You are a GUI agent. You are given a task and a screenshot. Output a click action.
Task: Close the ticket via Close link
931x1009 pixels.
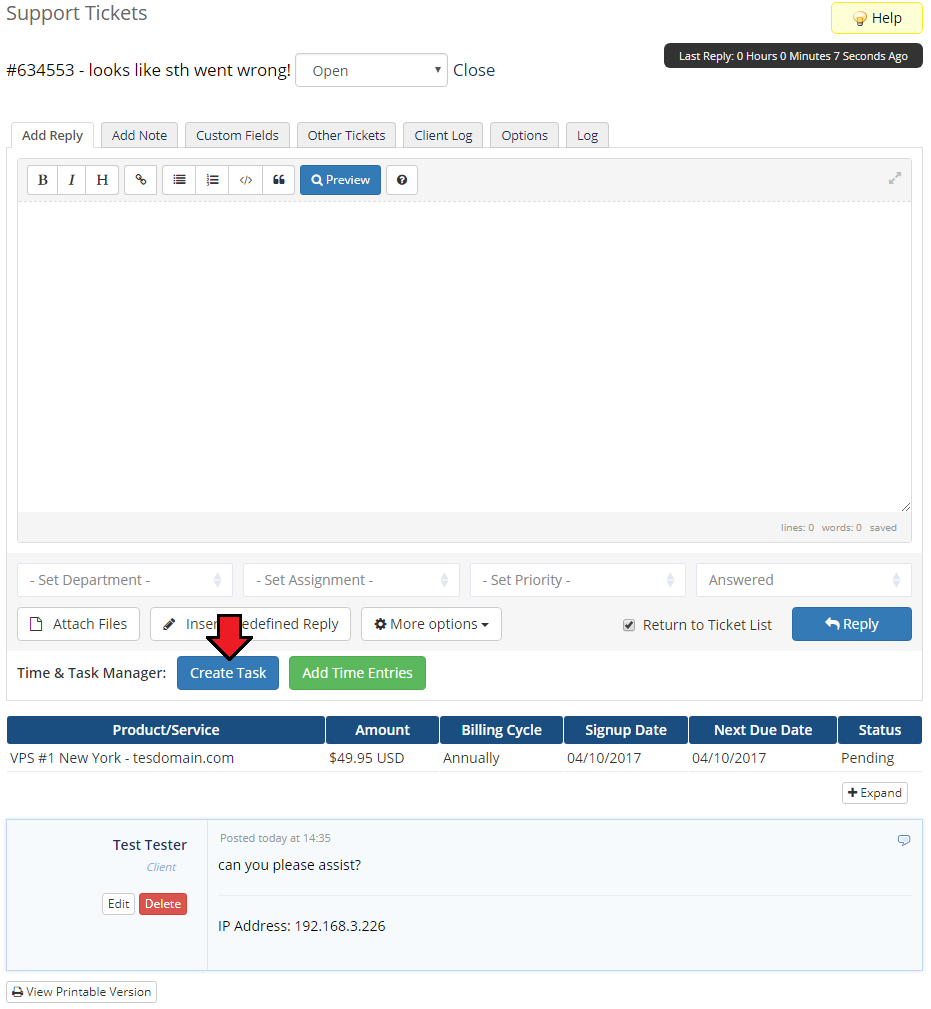point(474,70)
